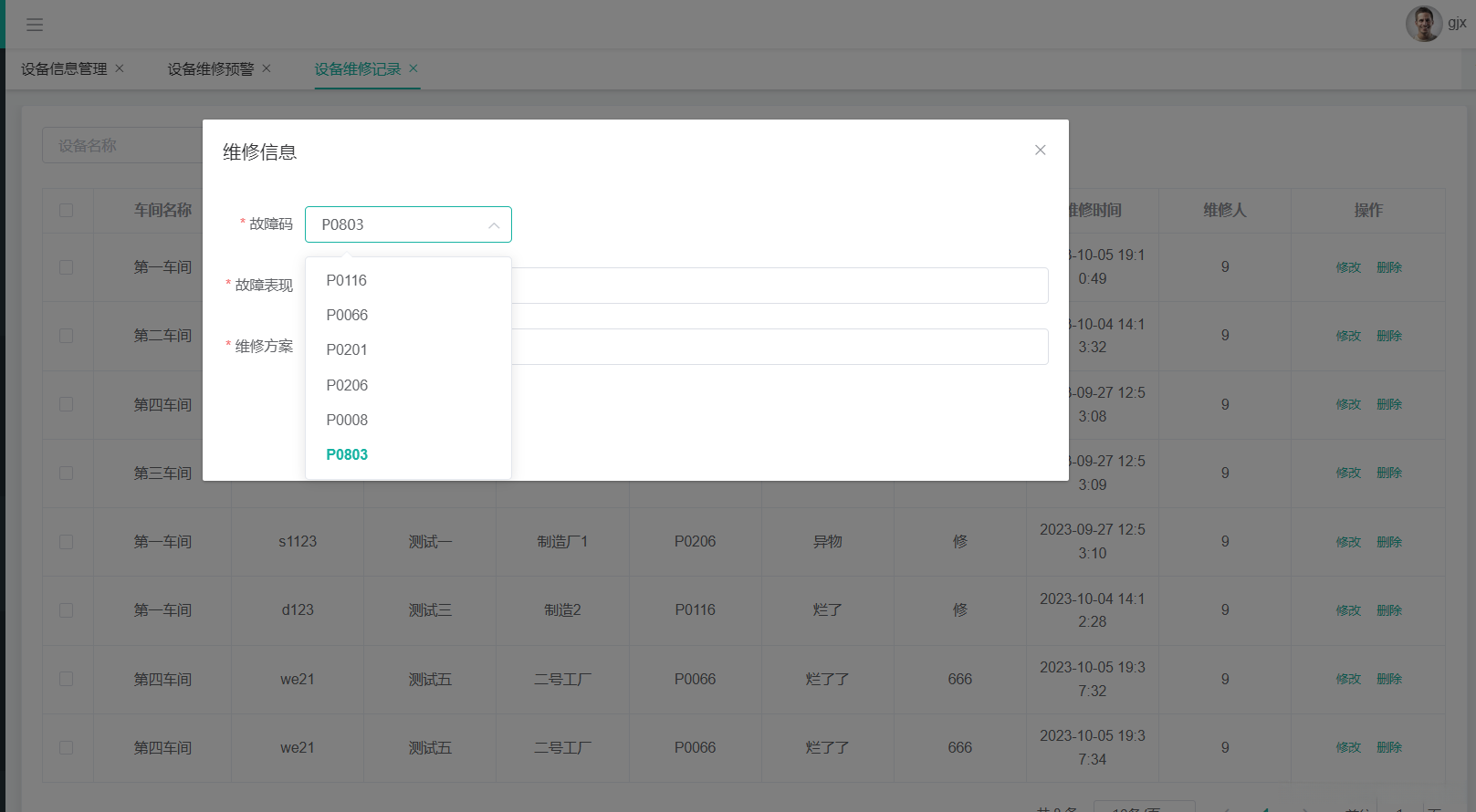This screenshot has height=812, width=1476.
Task: Pick P0201 in the fault code list
Action: coord(408,349)
